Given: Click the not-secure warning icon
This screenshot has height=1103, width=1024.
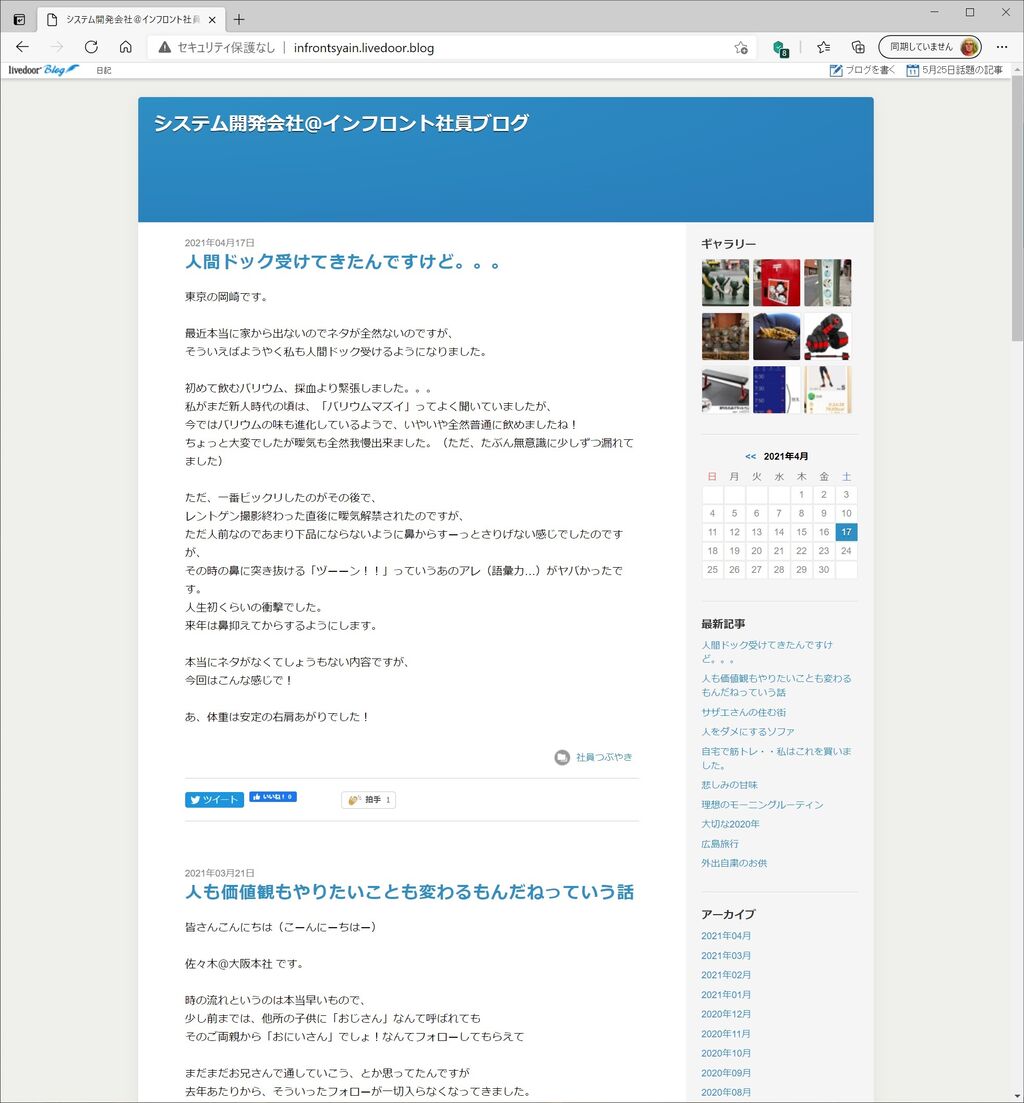Looking at the screenshot, I should pyautogui.click(x=165, y=47).
